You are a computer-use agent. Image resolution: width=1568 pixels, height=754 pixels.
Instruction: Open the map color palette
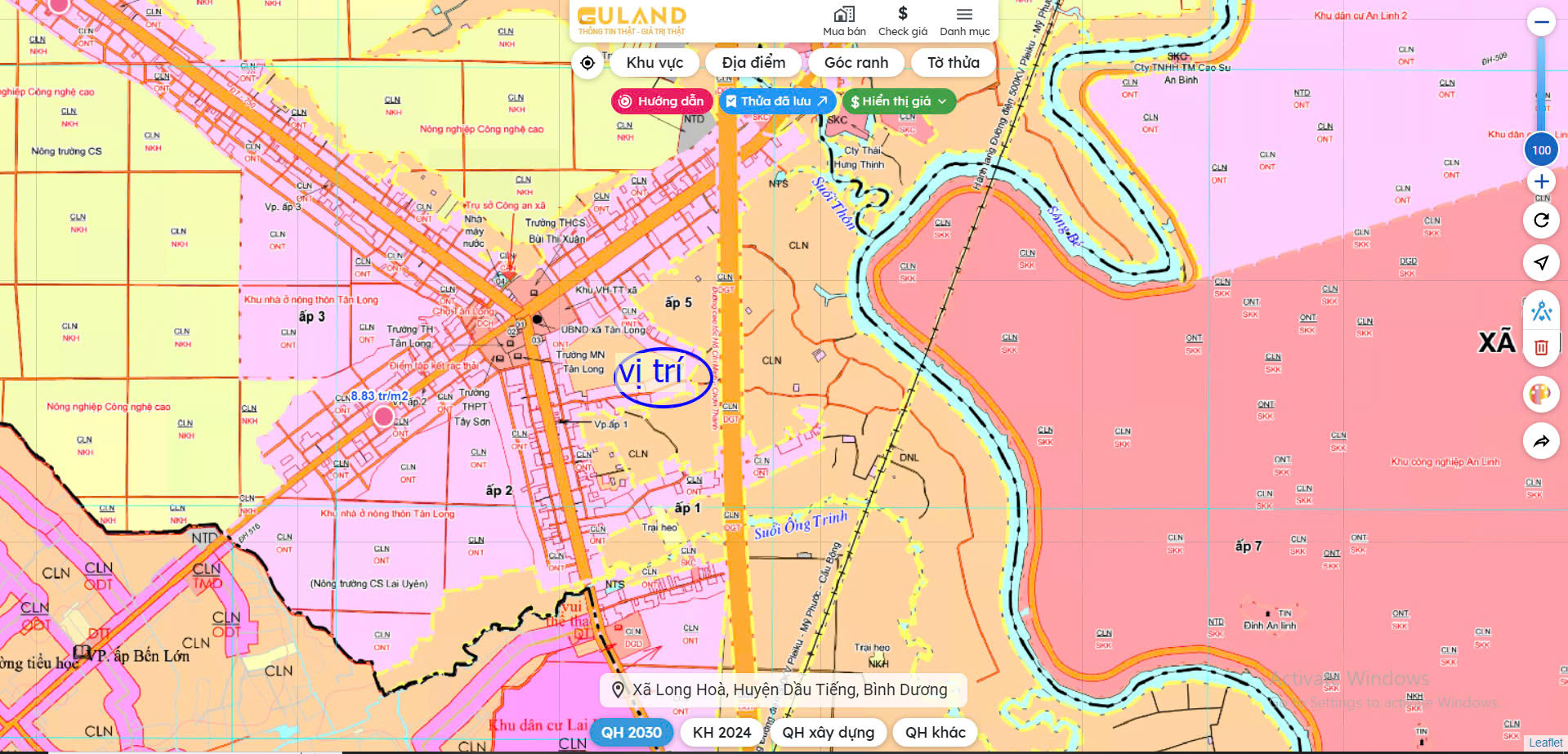1541,395
